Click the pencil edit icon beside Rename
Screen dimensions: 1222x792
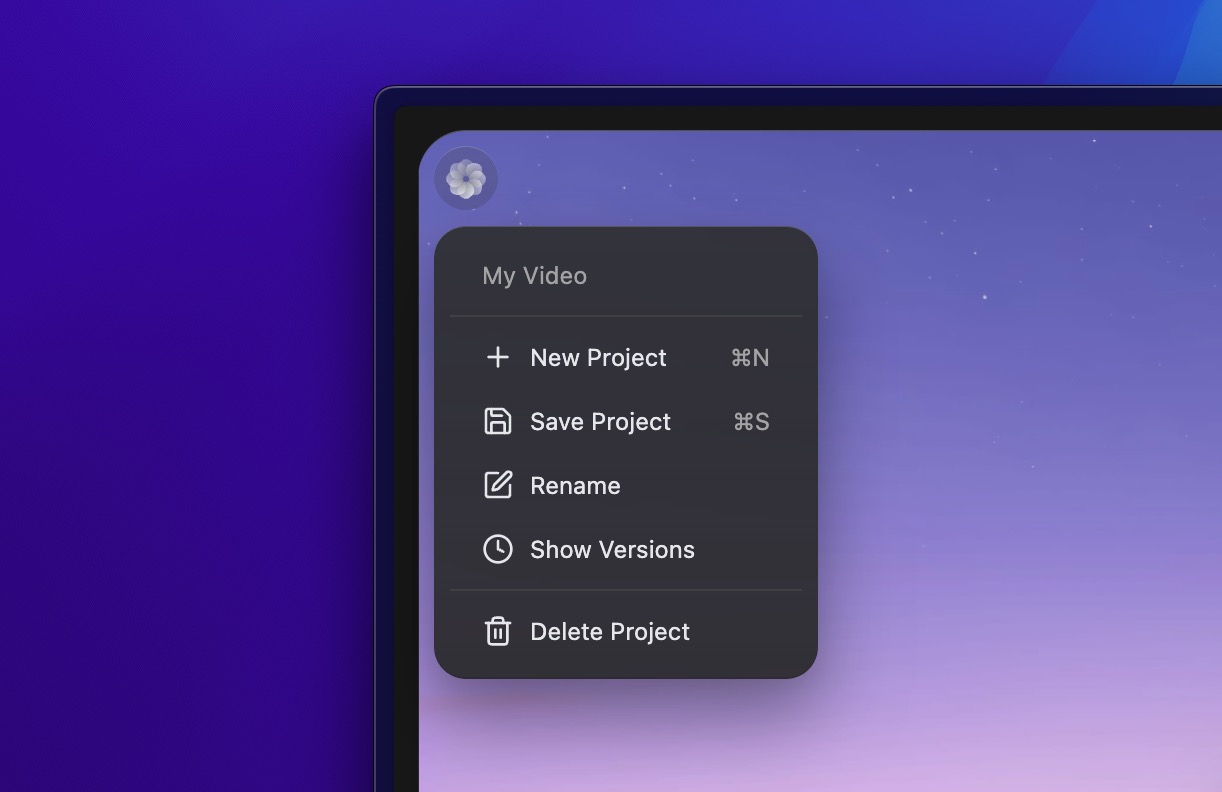497,485
